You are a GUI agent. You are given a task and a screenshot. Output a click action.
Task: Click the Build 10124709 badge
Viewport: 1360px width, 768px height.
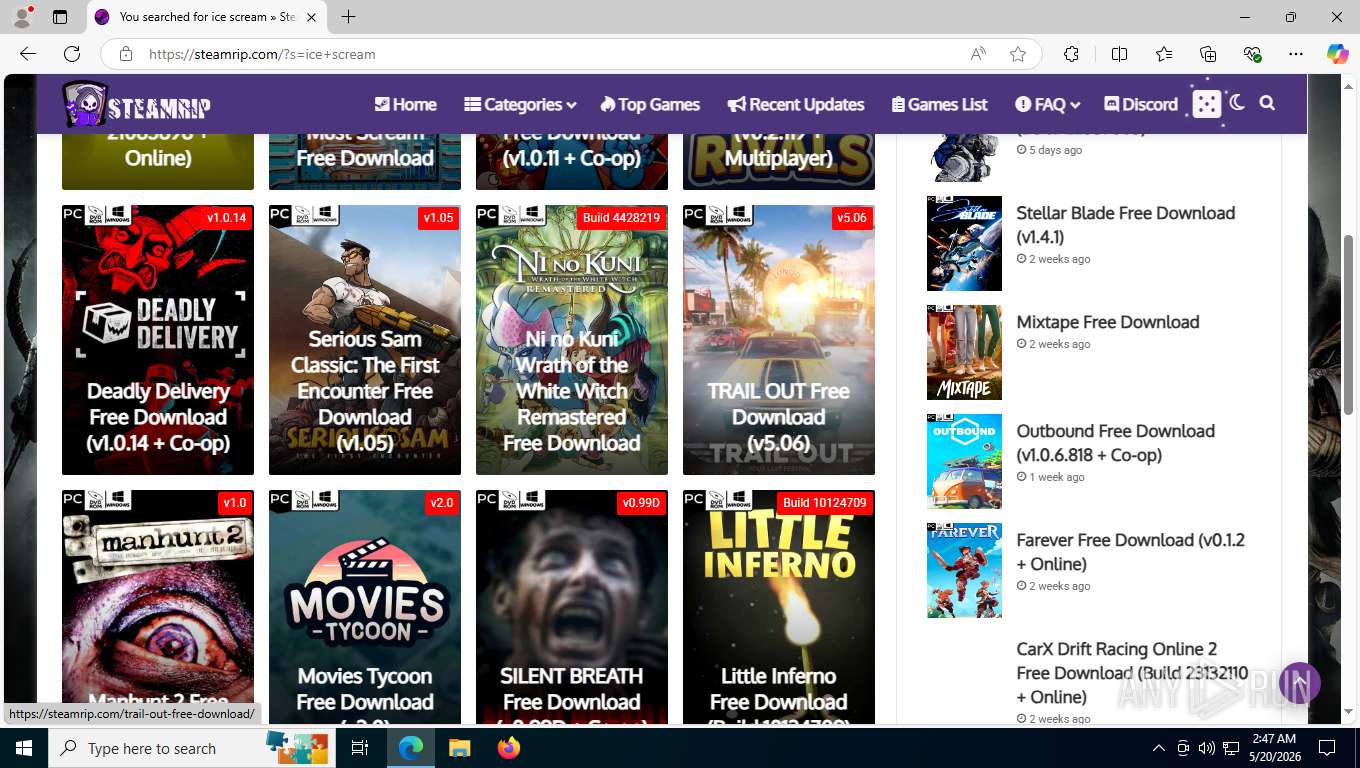pos(825,503)
